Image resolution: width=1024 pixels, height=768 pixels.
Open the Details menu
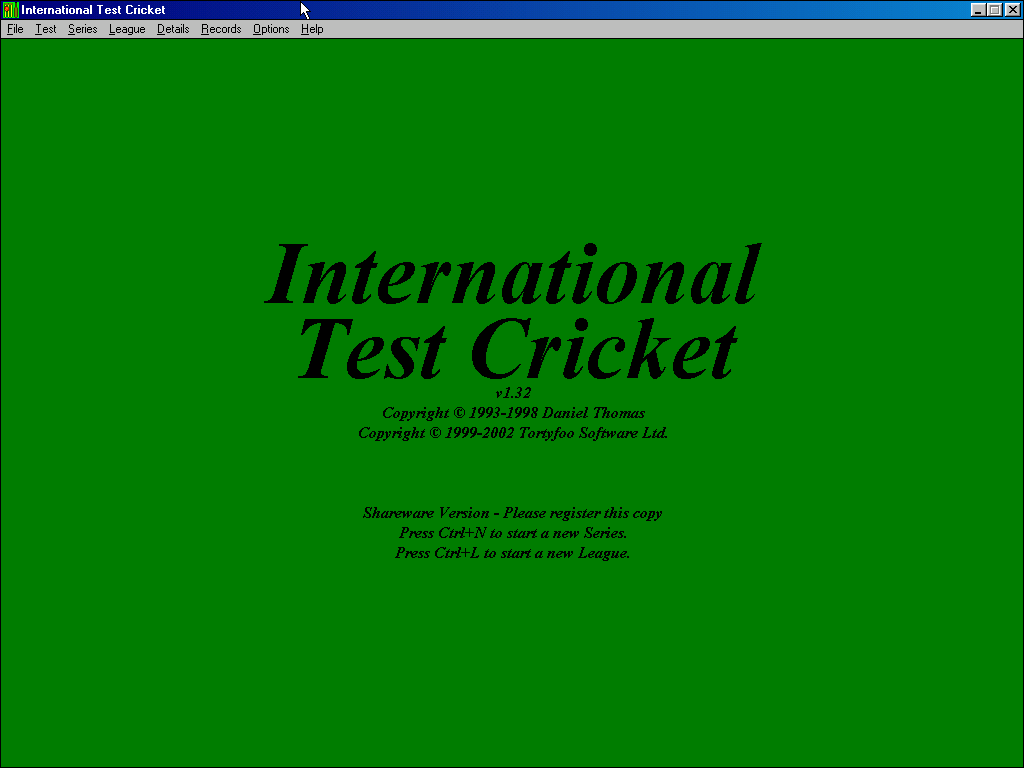pyautogui.click(x=173, y=29)
